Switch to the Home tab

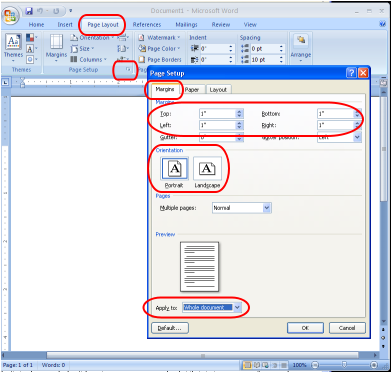click(x=36, y=25)
